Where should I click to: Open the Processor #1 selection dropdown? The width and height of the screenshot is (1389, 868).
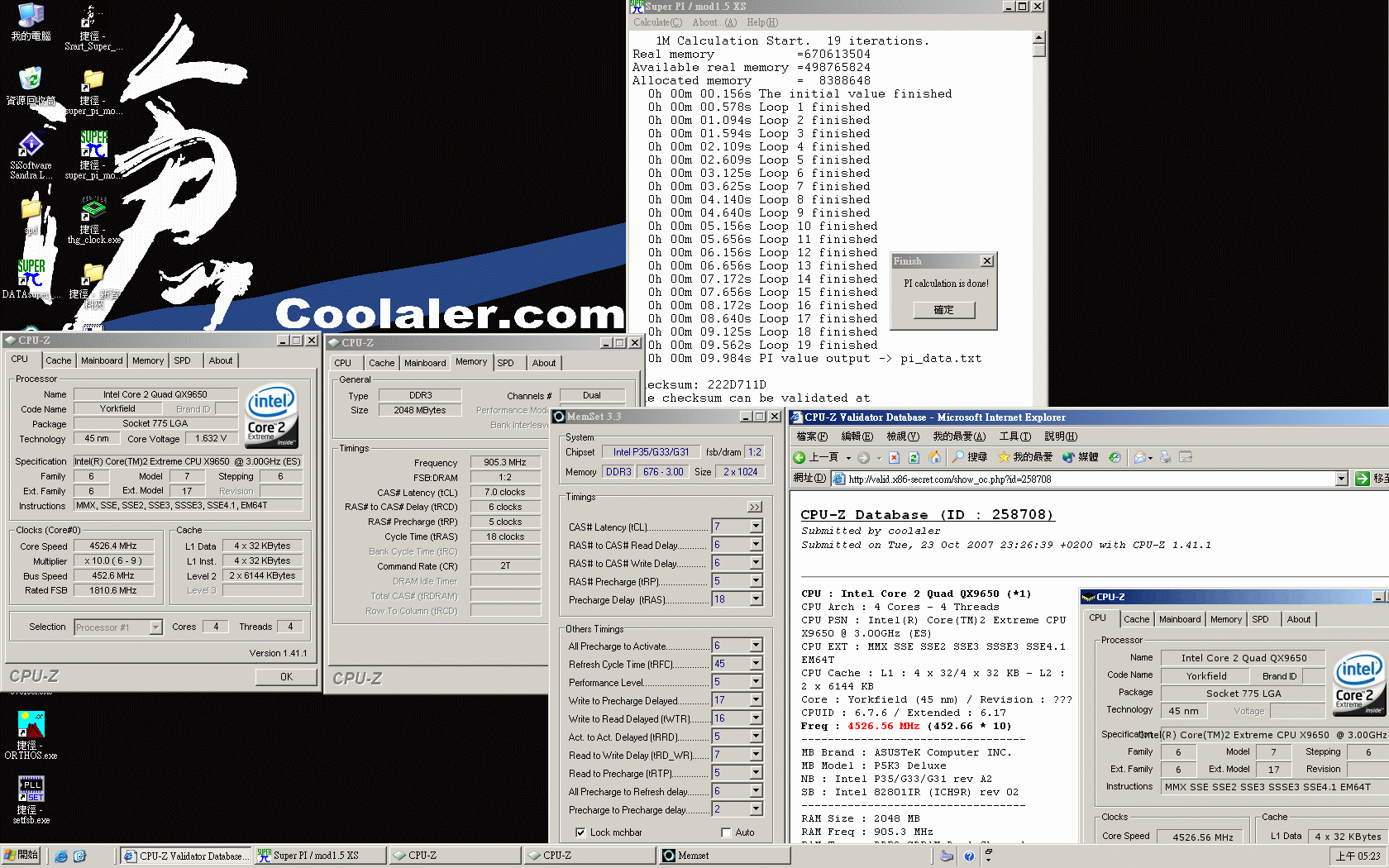click(x=155, y=627)
